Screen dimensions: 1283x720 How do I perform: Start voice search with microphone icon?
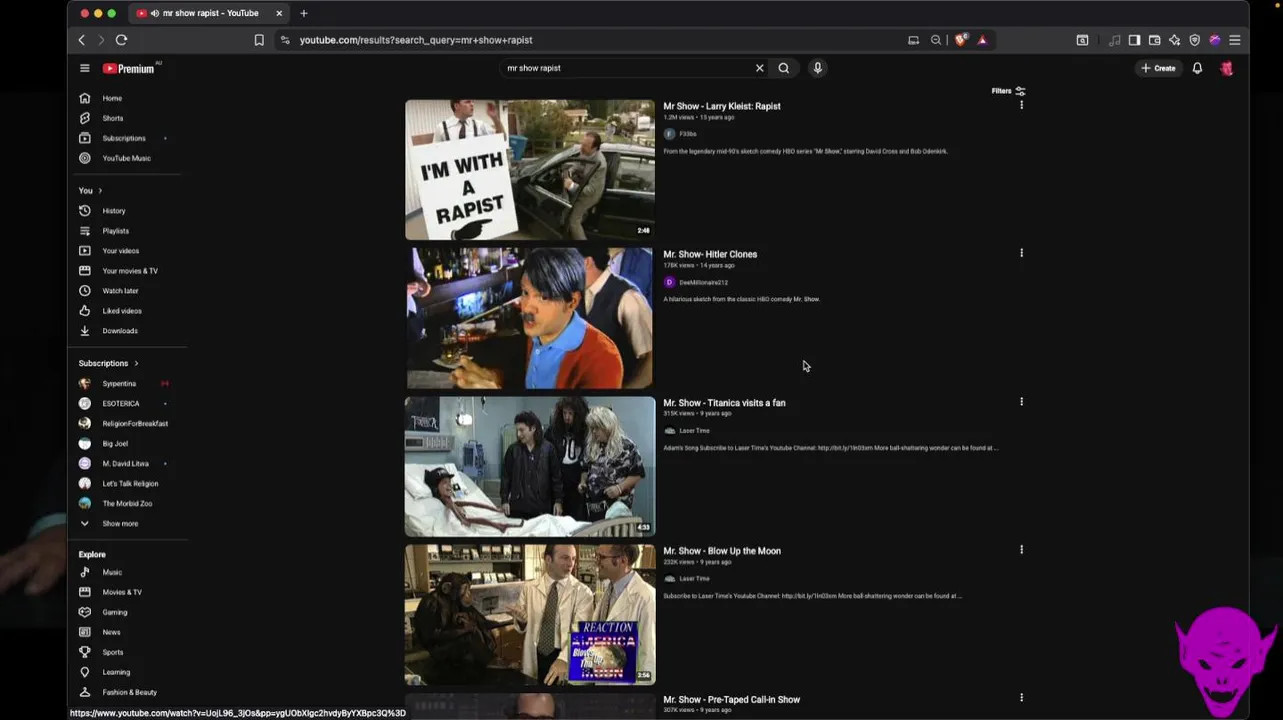click(x=817, y=68)
